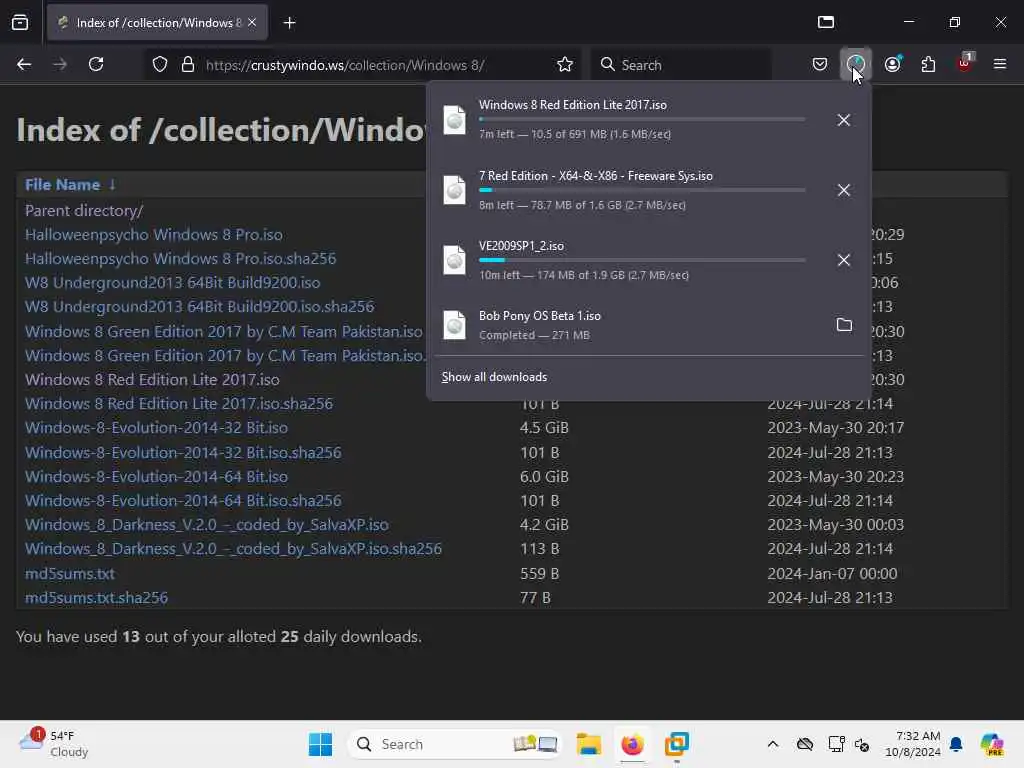Download Windows 8 Green Edition 2017 iso
The image size is (1024, 768).
223,332
